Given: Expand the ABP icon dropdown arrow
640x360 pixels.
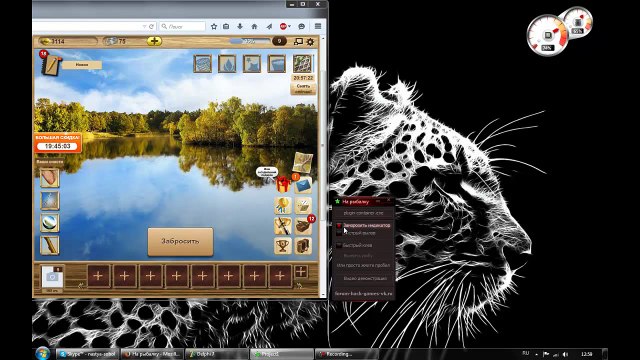Looking at the screenshot, I should pyautogui.click(x=289, y=26).
